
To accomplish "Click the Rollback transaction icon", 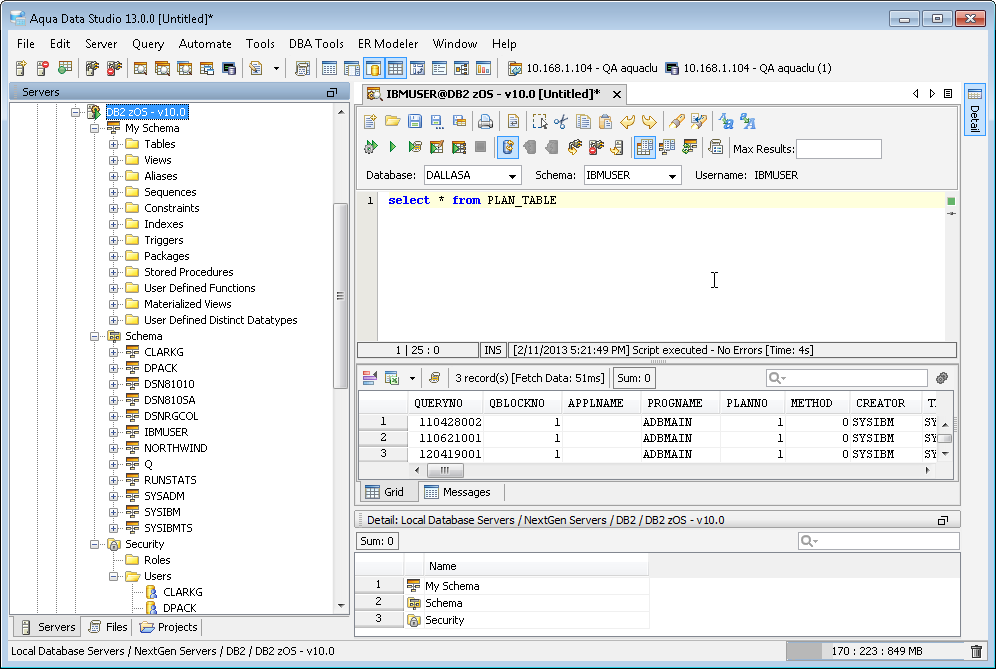I will (x=551, y=147).
